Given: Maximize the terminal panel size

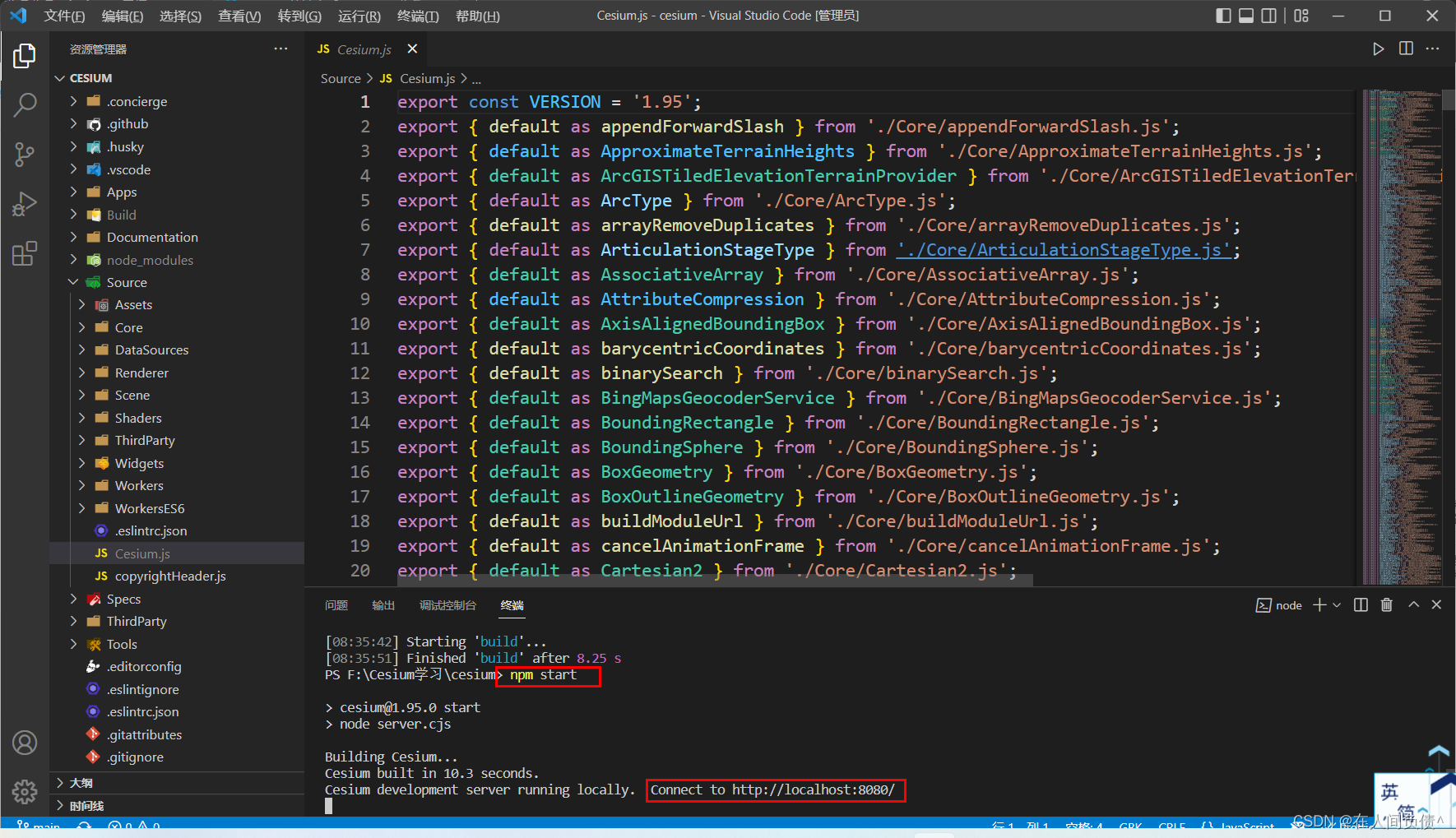Looking at the screenshot, I should click(1413, 604).
